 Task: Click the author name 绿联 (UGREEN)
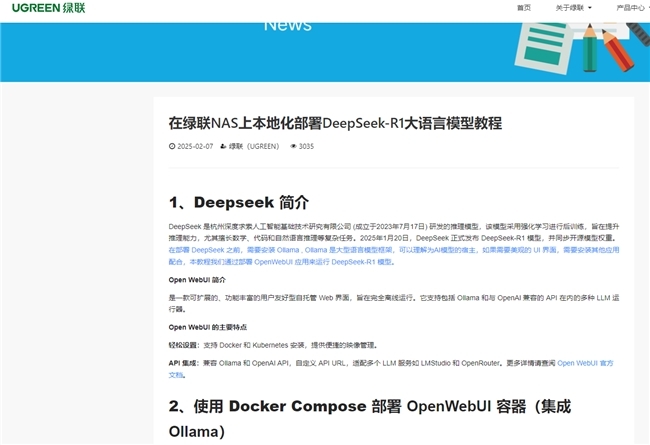point(254,146)
